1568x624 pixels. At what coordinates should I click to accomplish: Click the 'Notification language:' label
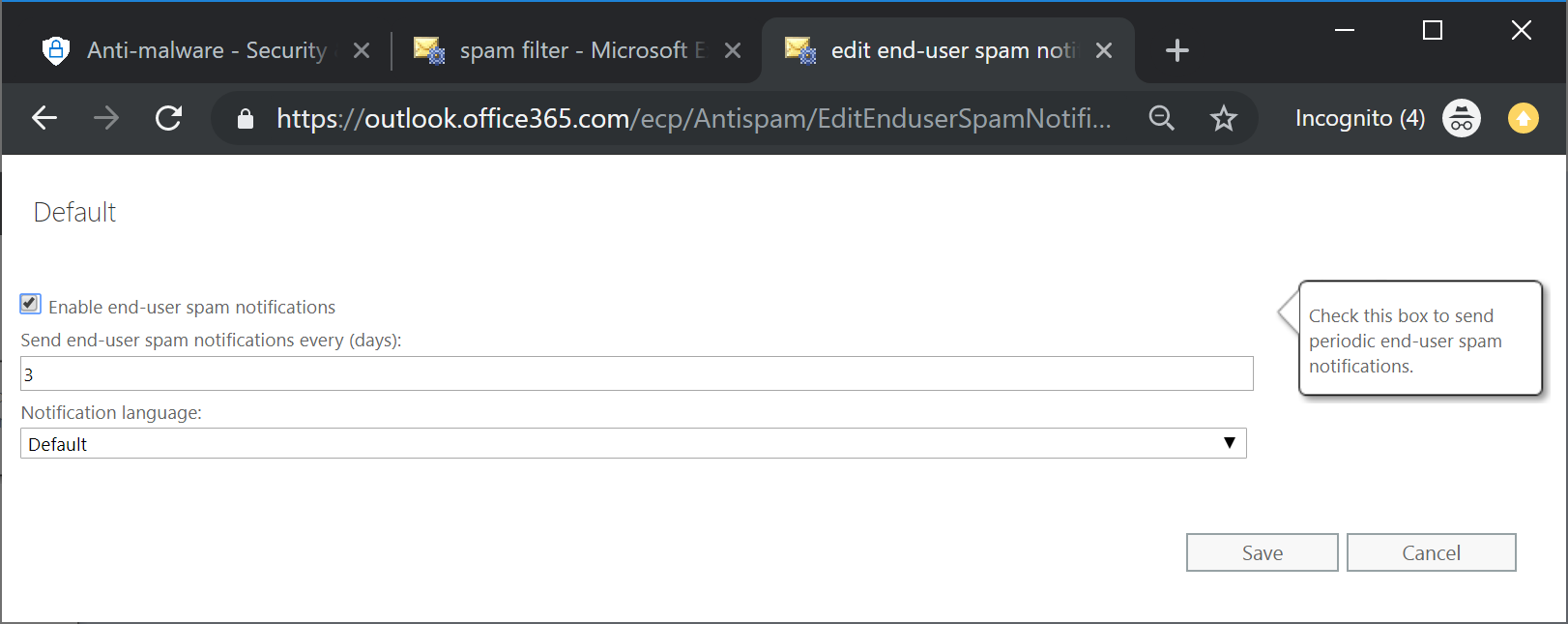111,413
